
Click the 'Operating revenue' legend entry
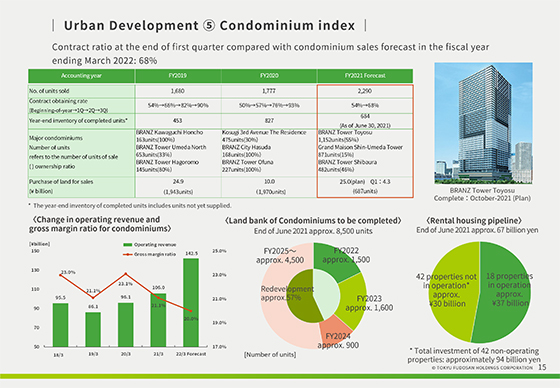coord(150,245)
